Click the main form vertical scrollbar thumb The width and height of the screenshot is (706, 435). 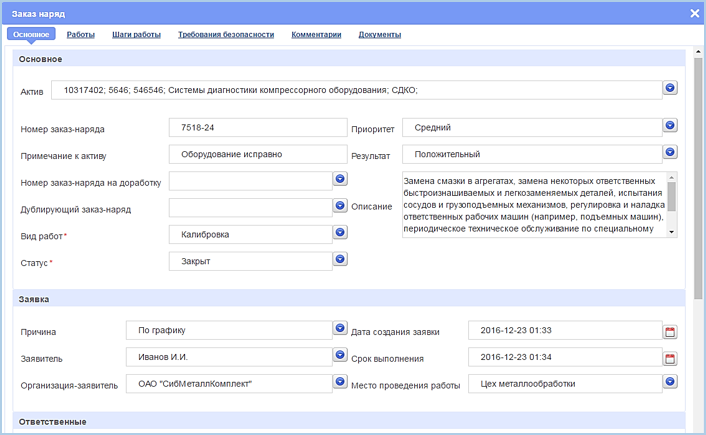tap(698, 178)
